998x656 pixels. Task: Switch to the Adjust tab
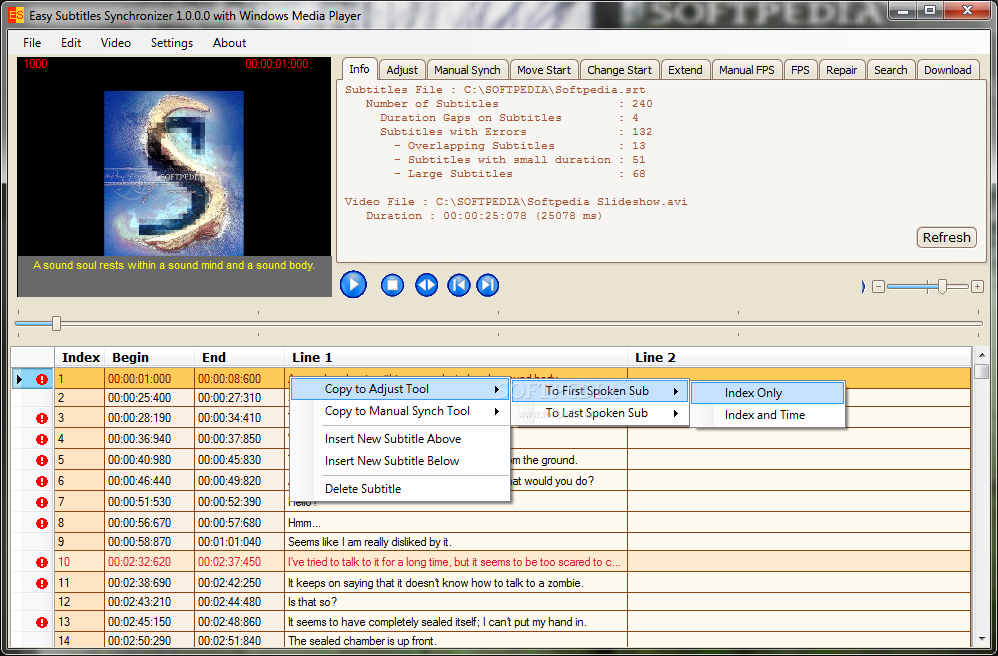tap(402, 70)
